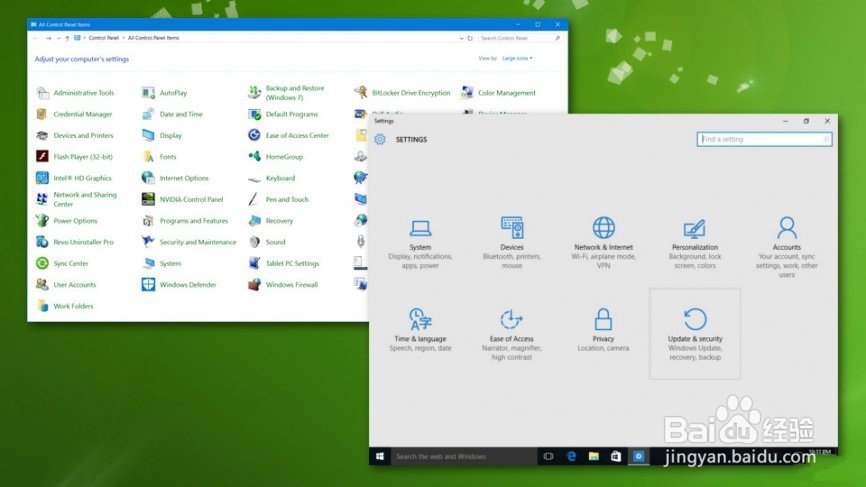Open Devices and Printers icon
The image size is (866, 487).
(x=43, y=135)
